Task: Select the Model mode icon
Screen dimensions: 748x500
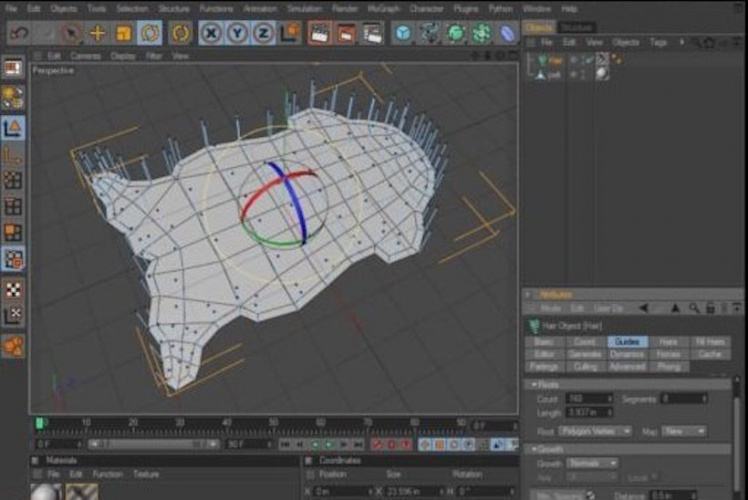Action: [13, 127]
